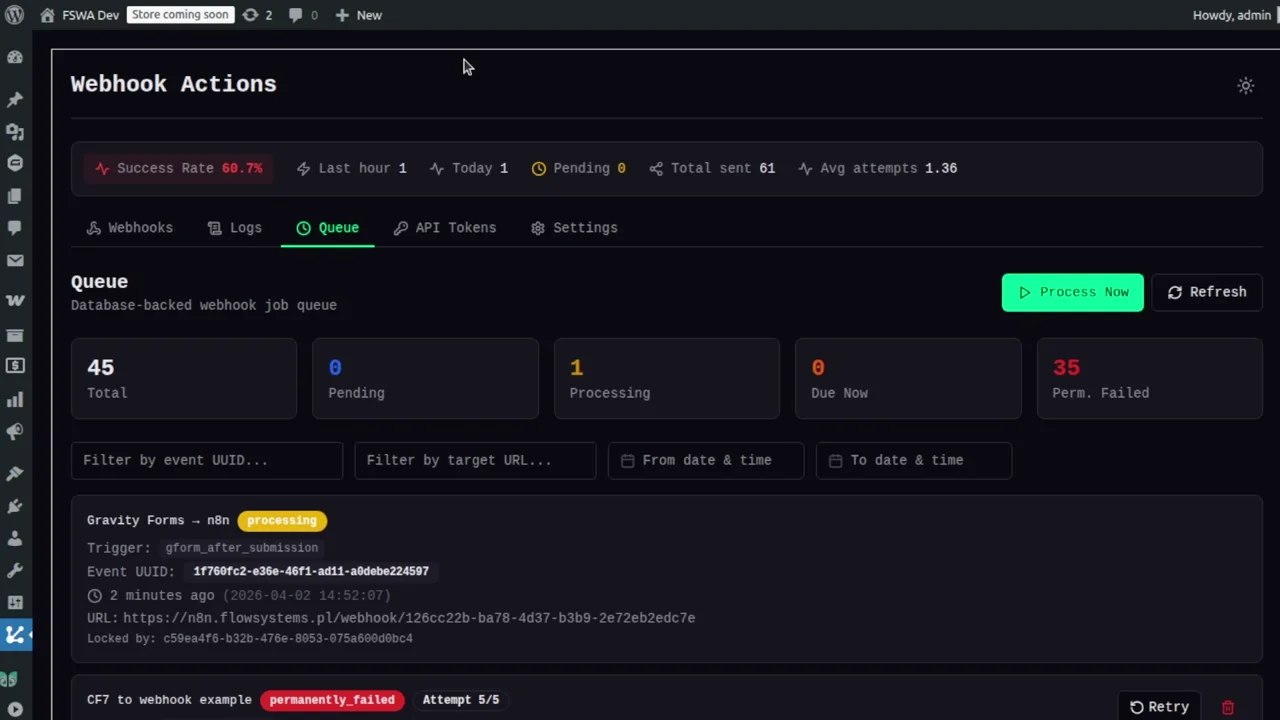Screen dimensions: 1280x720
Task: Click the calendar icon in From date field
Action: click(627, 460)
